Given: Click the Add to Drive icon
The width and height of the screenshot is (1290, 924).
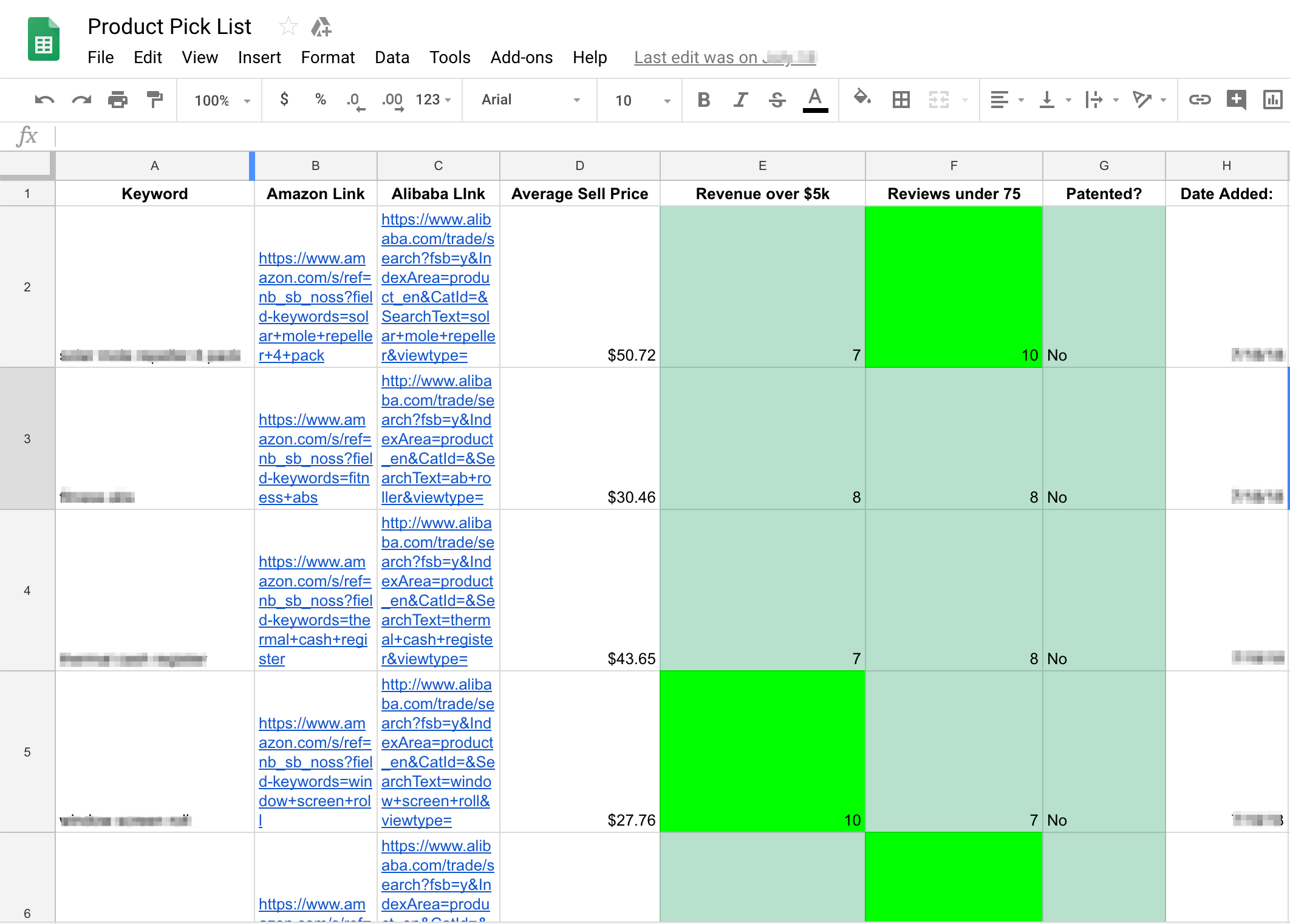Looking at the screenshot, I should 321,27.
